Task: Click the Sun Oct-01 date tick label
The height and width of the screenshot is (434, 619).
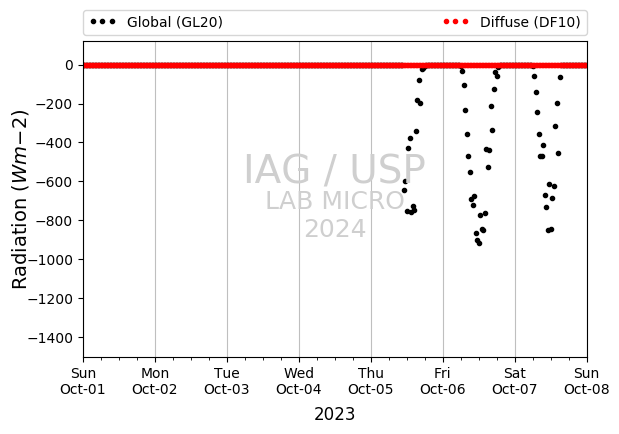Action: click(x=83, y=381)
